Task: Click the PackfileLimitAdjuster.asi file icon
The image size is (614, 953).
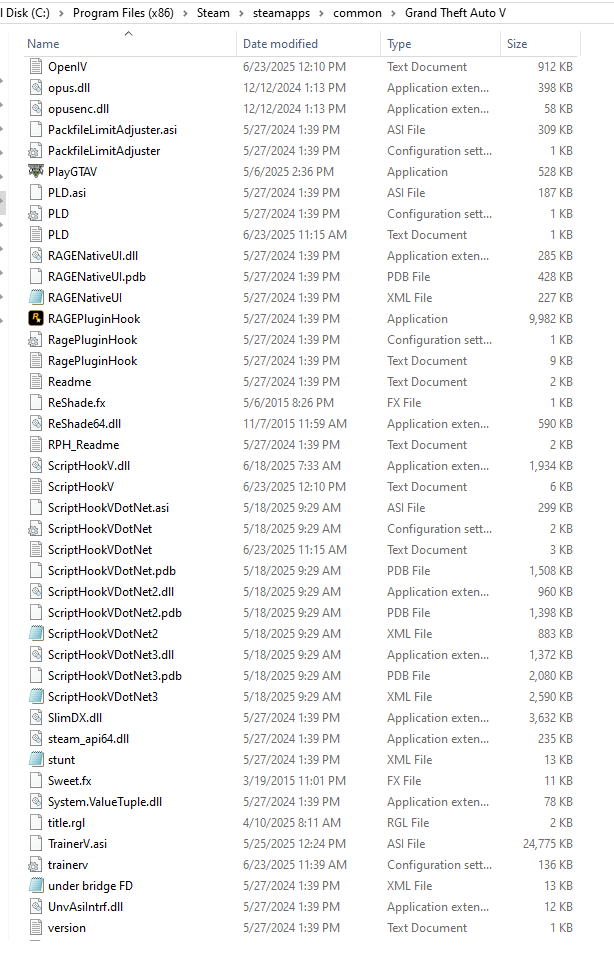Action: click(36, 129)
